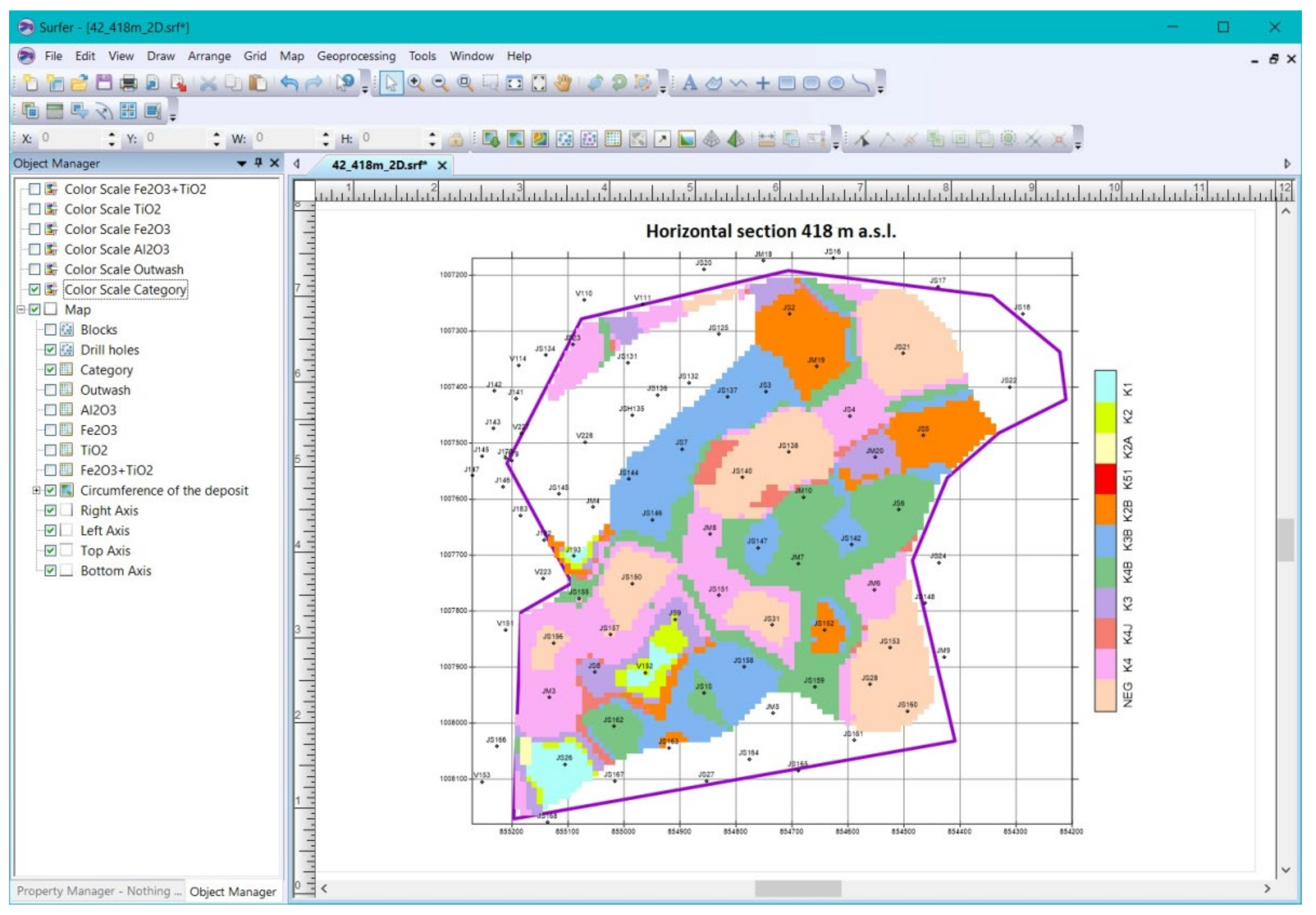
Task: Click the Zoom In magnifier icon
Action: pos(415,83)
